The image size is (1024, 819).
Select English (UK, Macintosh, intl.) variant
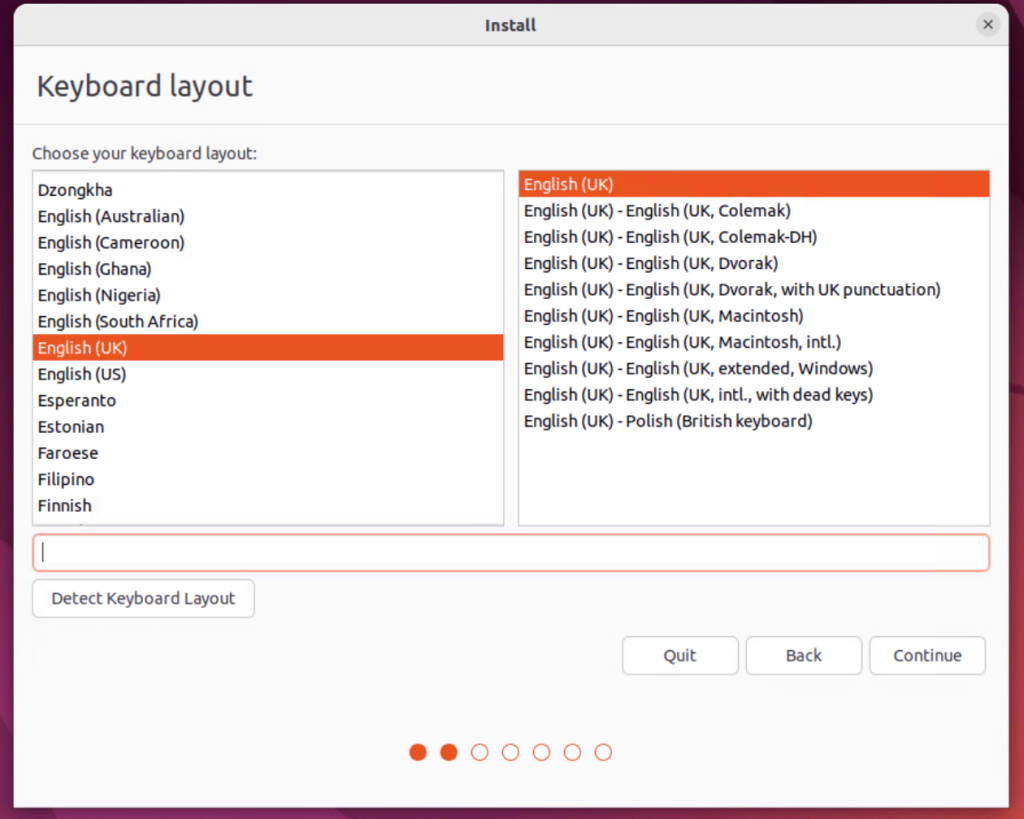[754, 342]
